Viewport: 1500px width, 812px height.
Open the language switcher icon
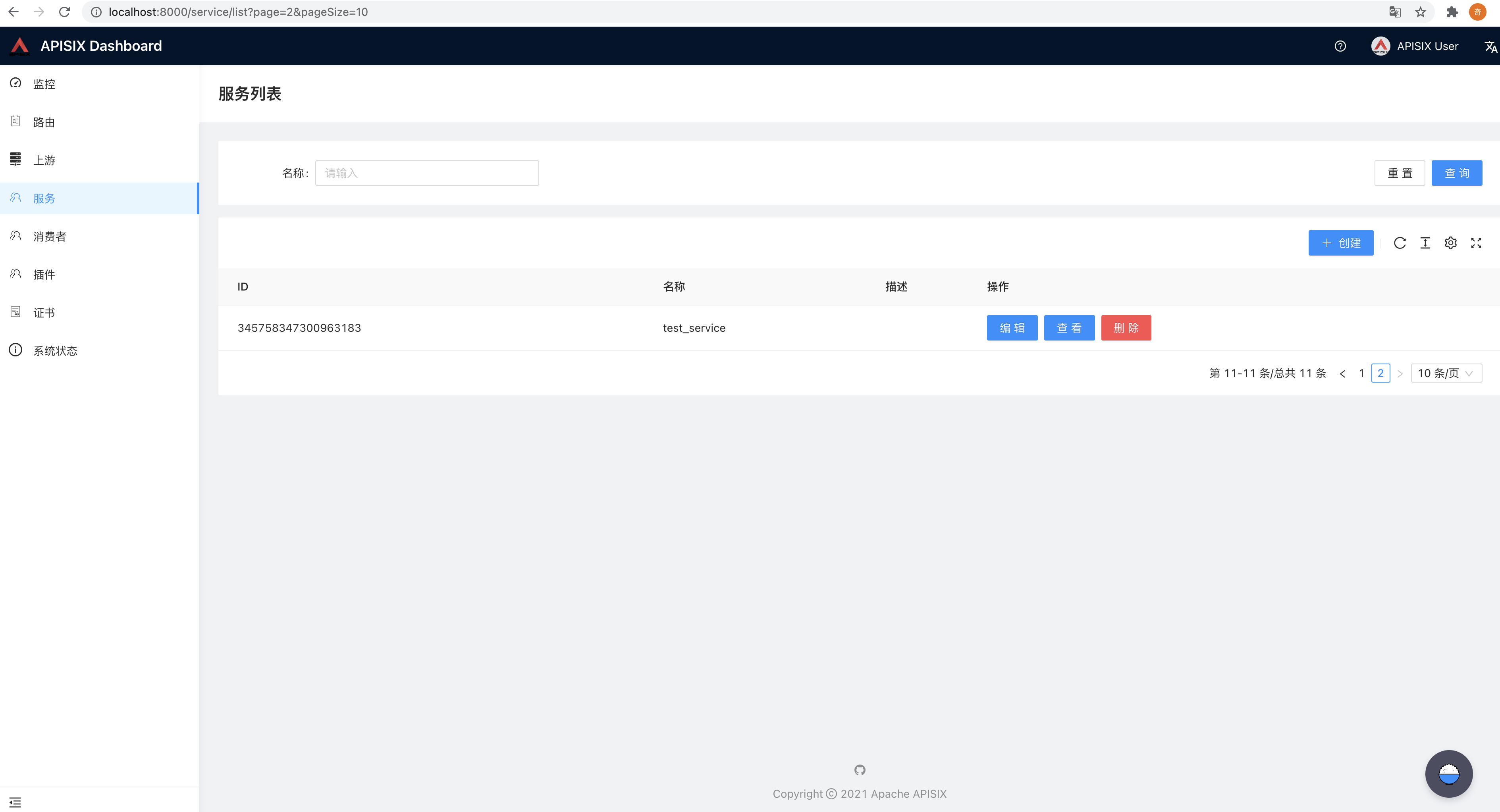click(x=1490, y=46)
